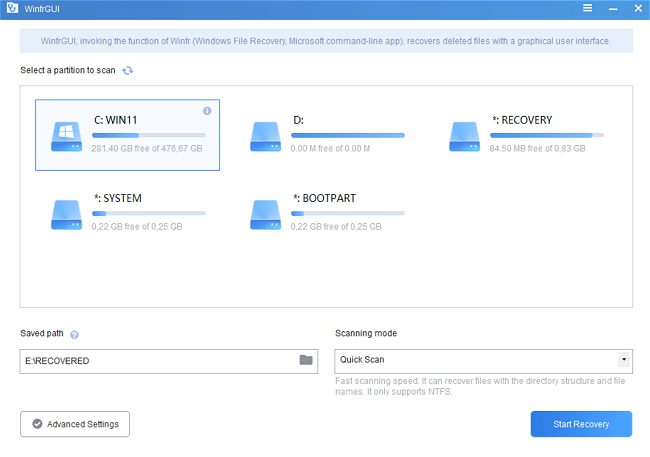The width and height of the screenshot is (650, 457).
Task: Minimize the WinfrGUI window
Action: [613, 9]
